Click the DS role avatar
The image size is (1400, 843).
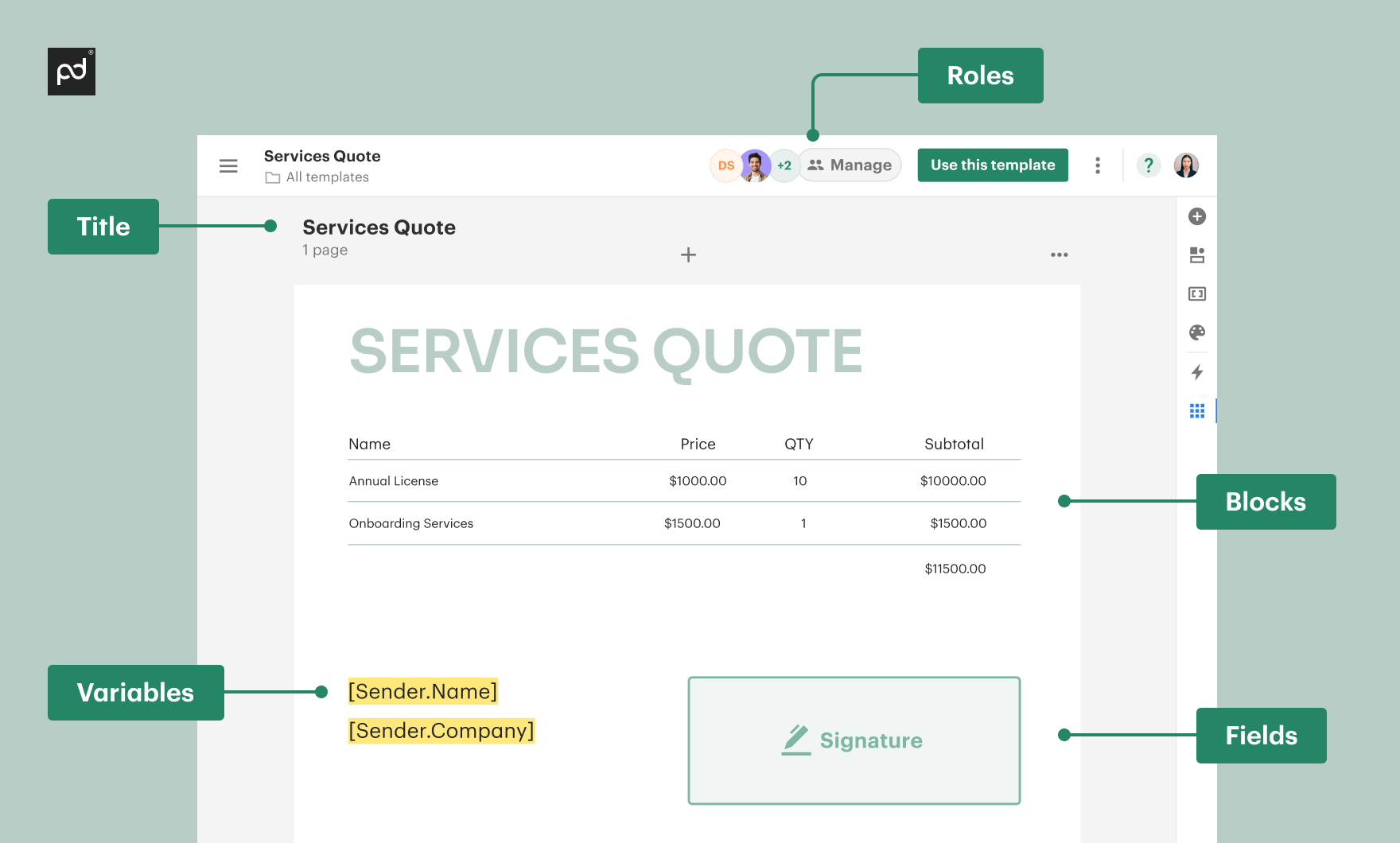pos(725,165)
